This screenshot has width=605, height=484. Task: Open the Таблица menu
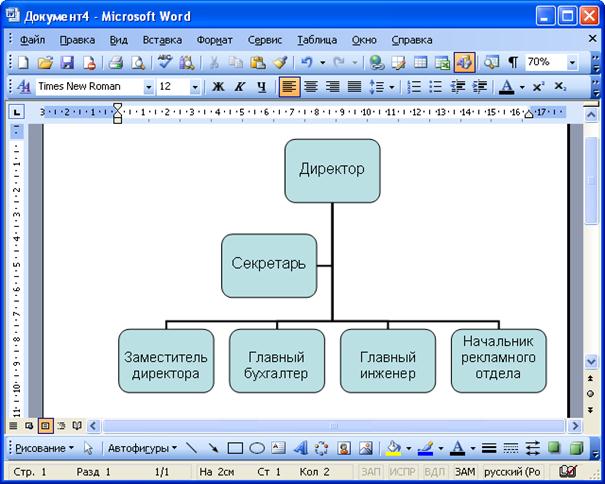317,40
